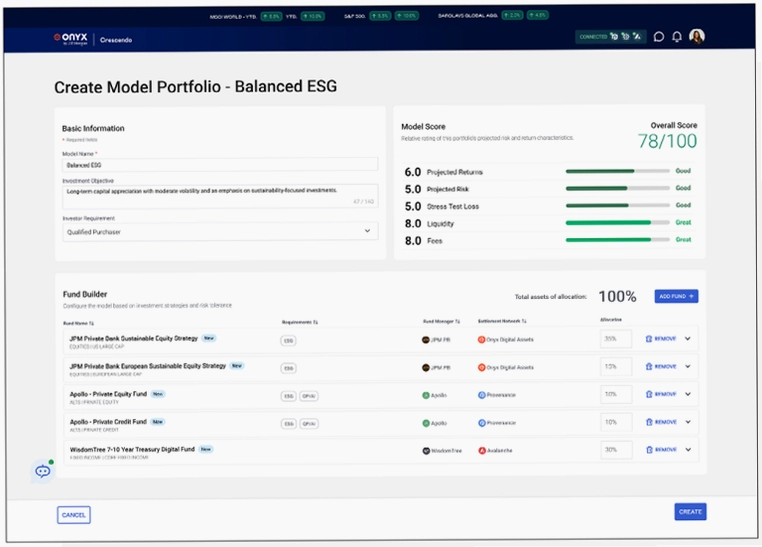The width and height of the screenshot is (762, 547).
Task: Click the Projected Risk score bar
Action: (618, 188)
